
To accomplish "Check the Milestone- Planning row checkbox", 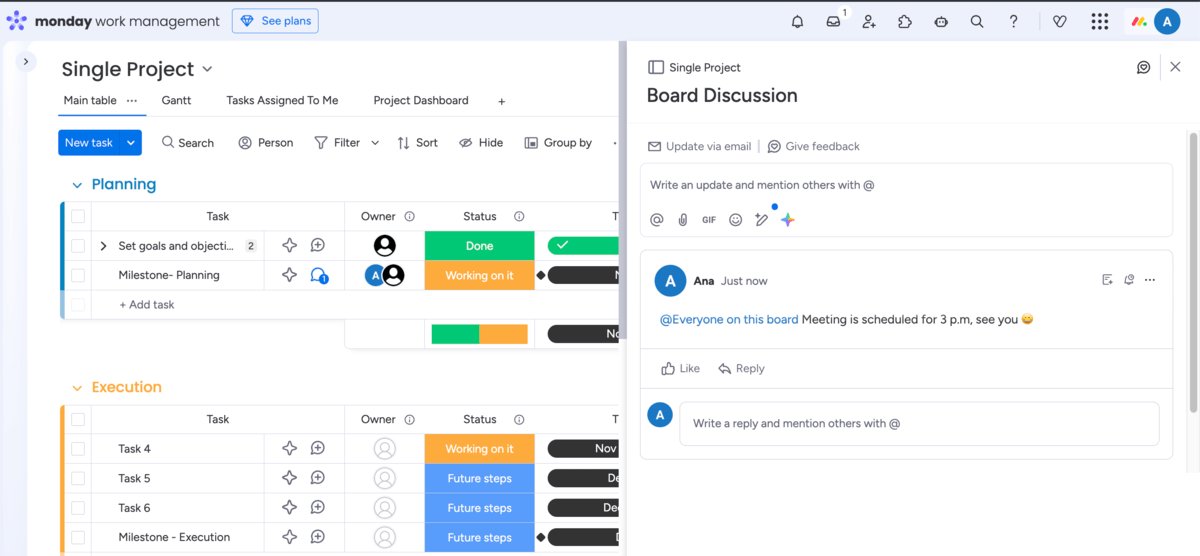I will (x=78, y=275).
